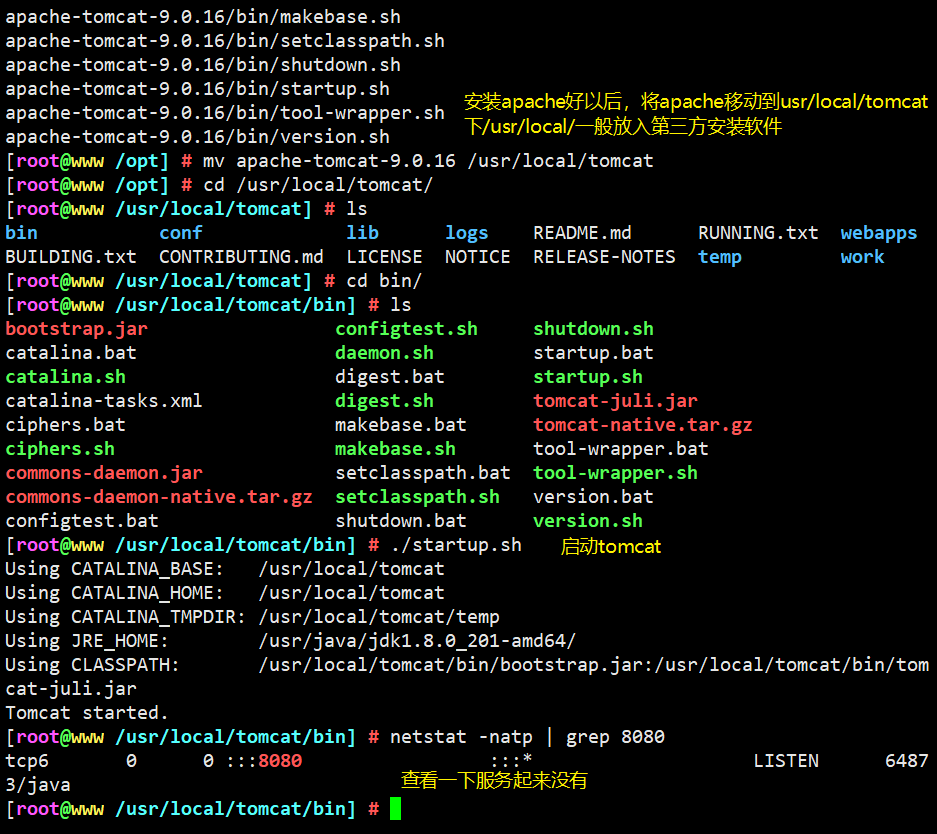Viewport: 937px width, 834px height.
Task: Click the green version.sh listing entry
Action: 587,521
